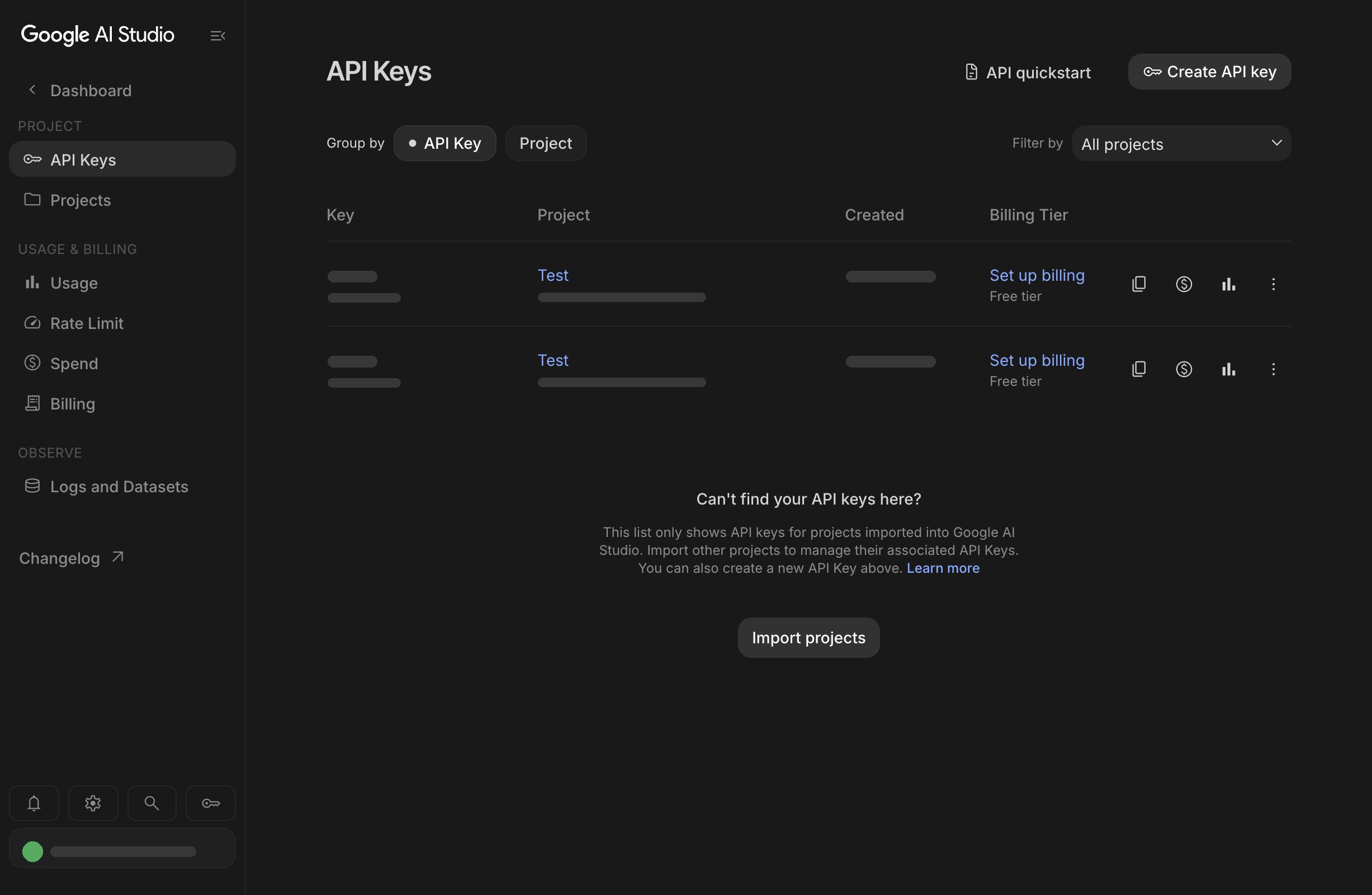Click the first row's masked API key

(364, 286)
